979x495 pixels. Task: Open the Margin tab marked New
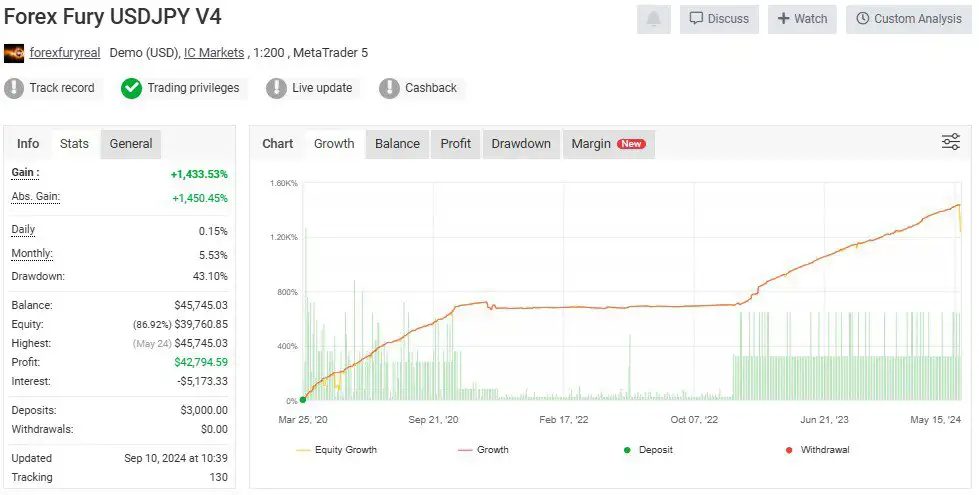pyautogui.click(x=608, y=143)
